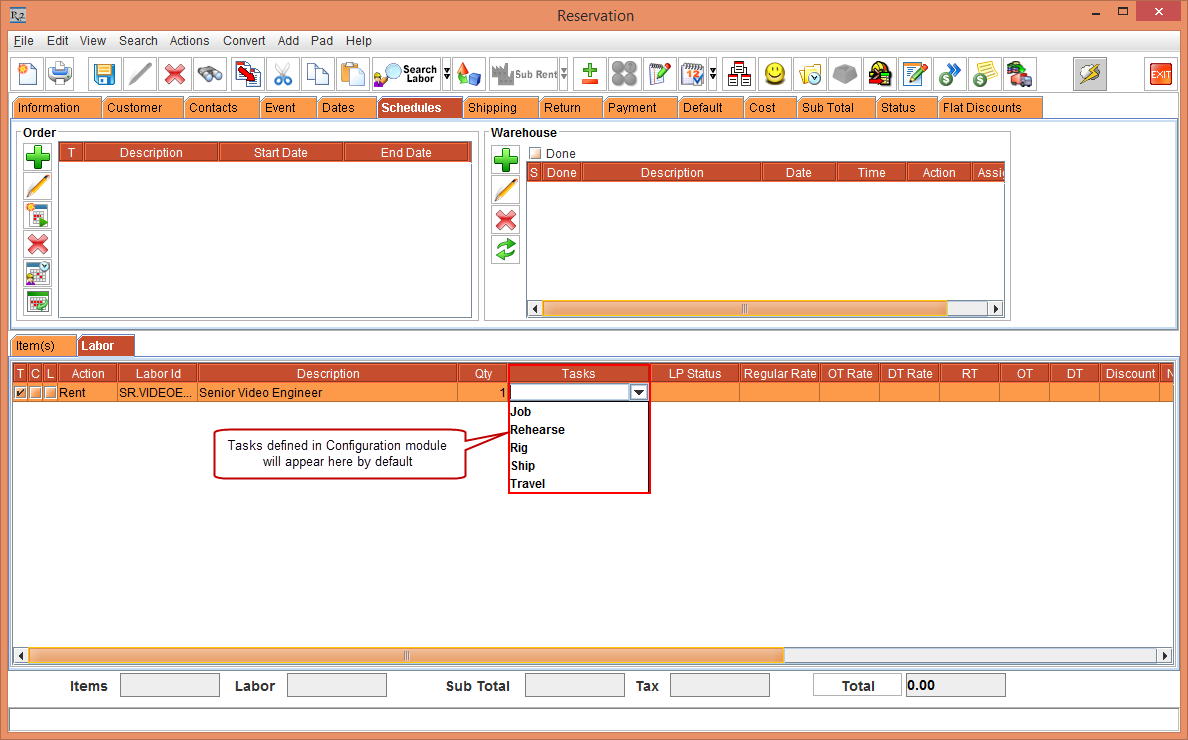Collapse the Tasks dropdown arrow

(639, 393)
